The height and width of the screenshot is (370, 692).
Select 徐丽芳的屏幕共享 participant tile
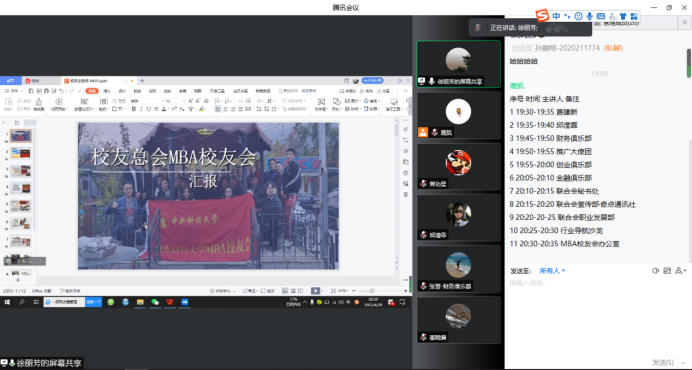pos(458,64)
